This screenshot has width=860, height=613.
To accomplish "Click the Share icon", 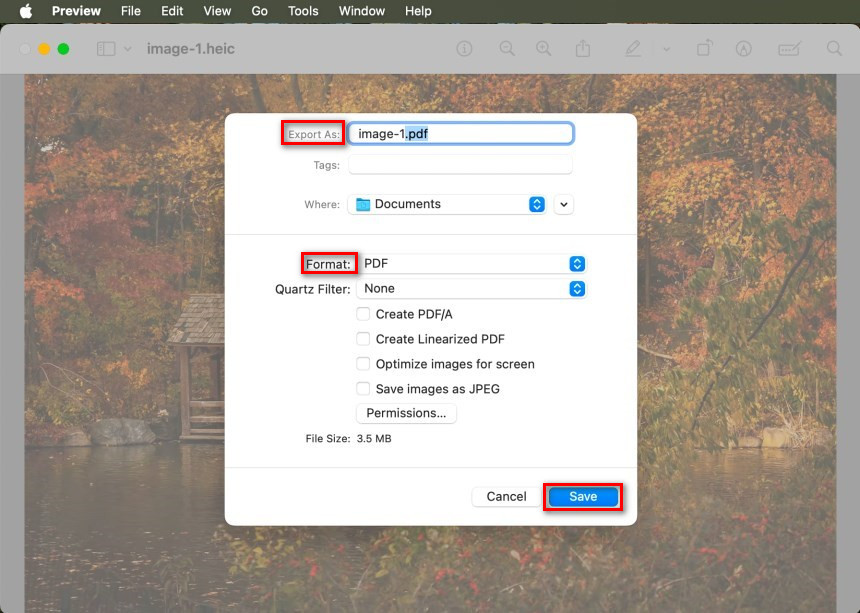I will click(x=583, y=48).
